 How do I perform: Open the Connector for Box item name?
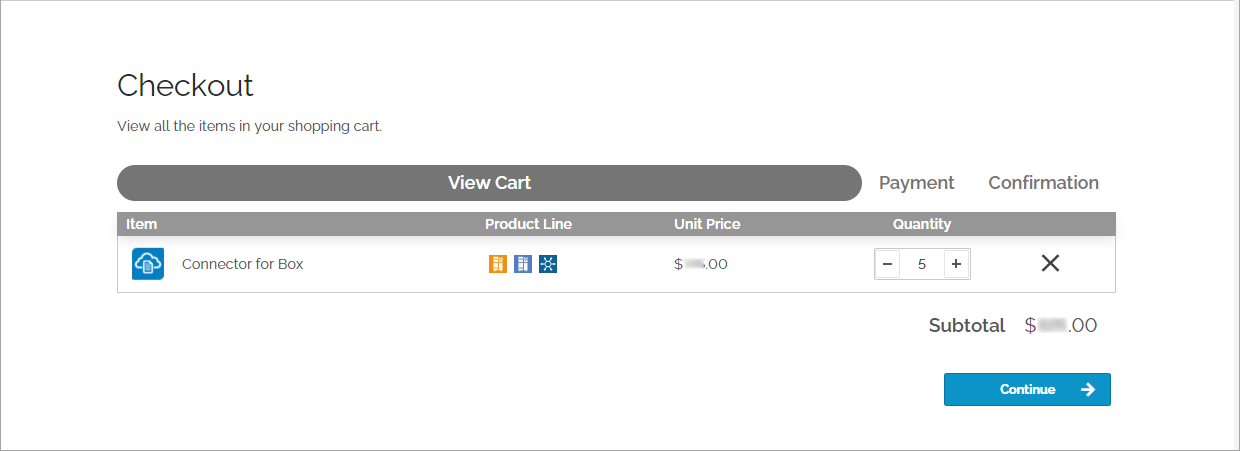pos(242,264)
